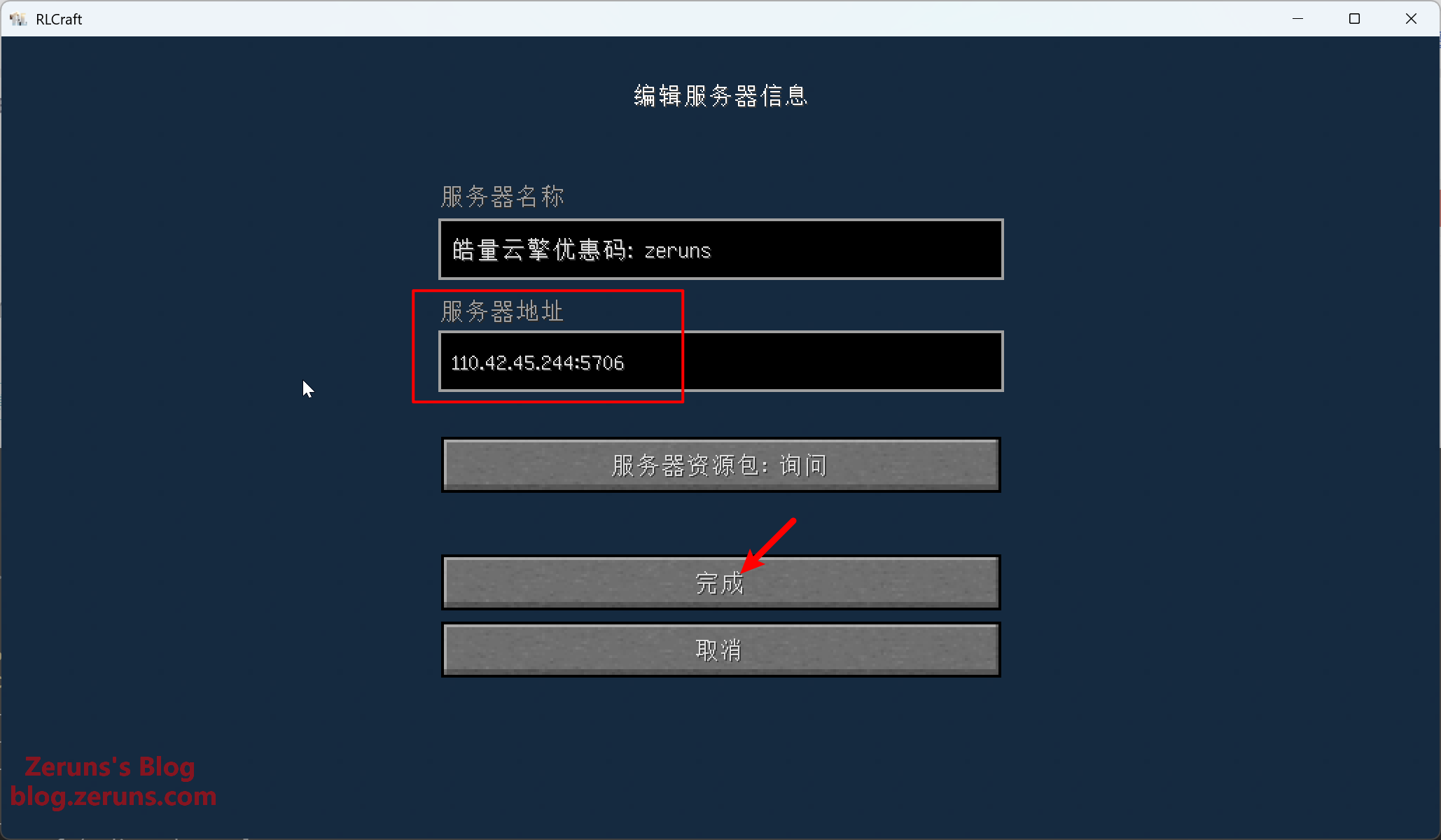
Task: Focus the 服务器地址 text field
Action: click(720, 361)
